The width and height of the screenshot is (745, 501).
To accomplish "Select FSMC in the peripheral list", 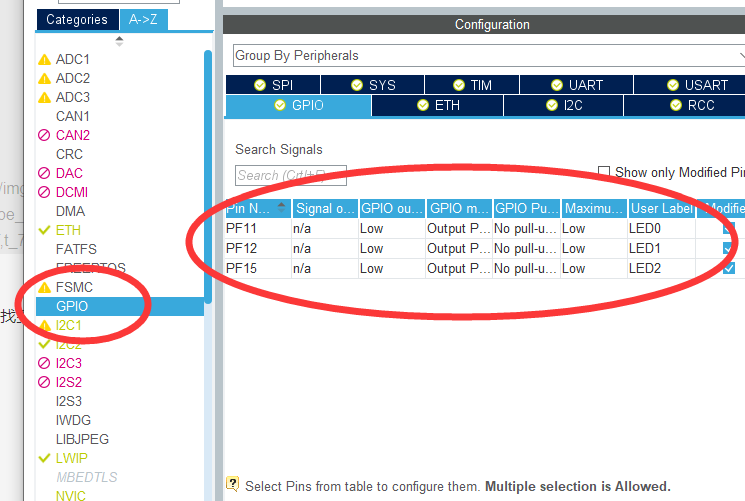I will pos(74,288).
